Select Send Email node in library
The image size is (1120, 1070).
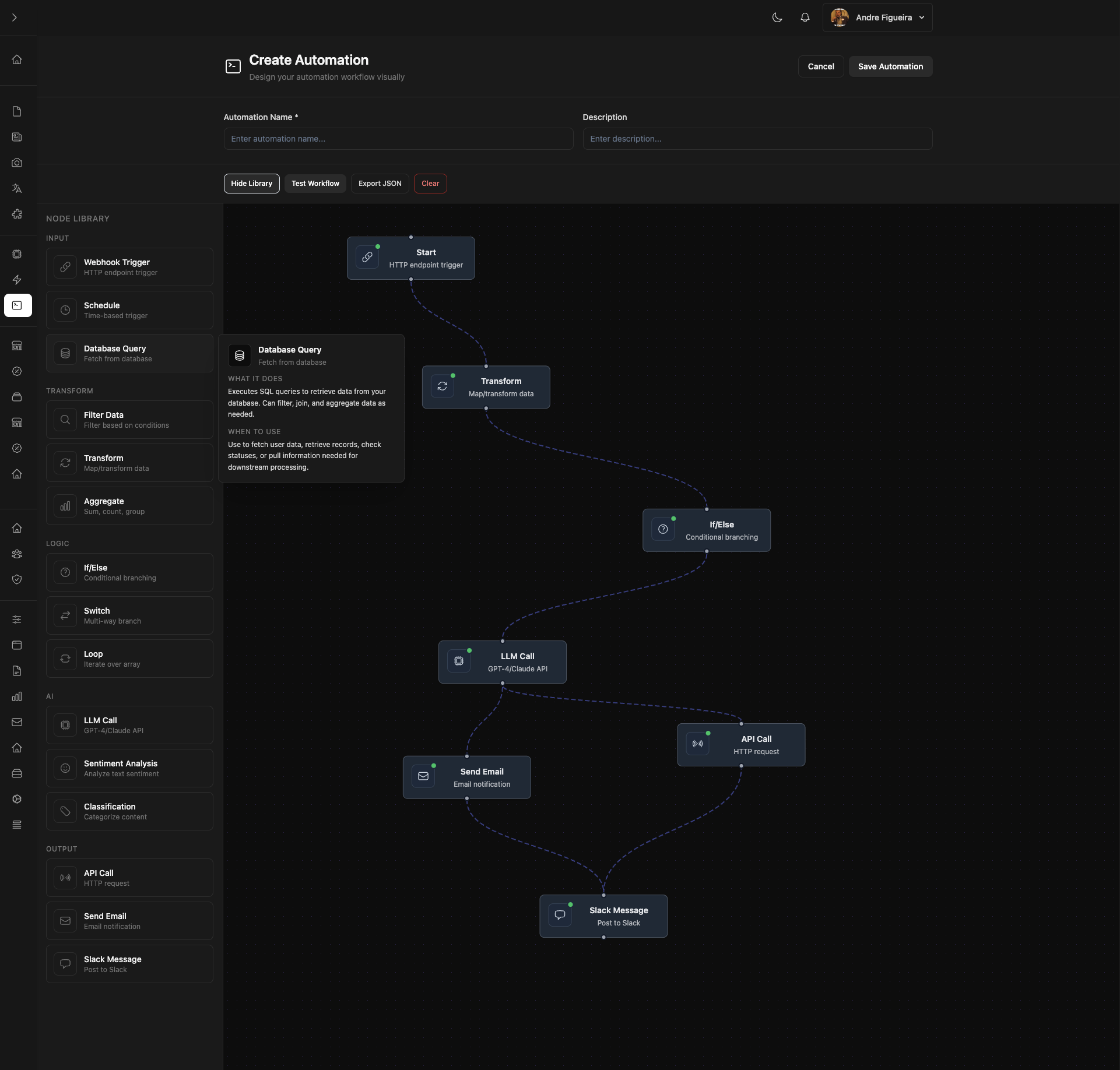tap(129, 921)
